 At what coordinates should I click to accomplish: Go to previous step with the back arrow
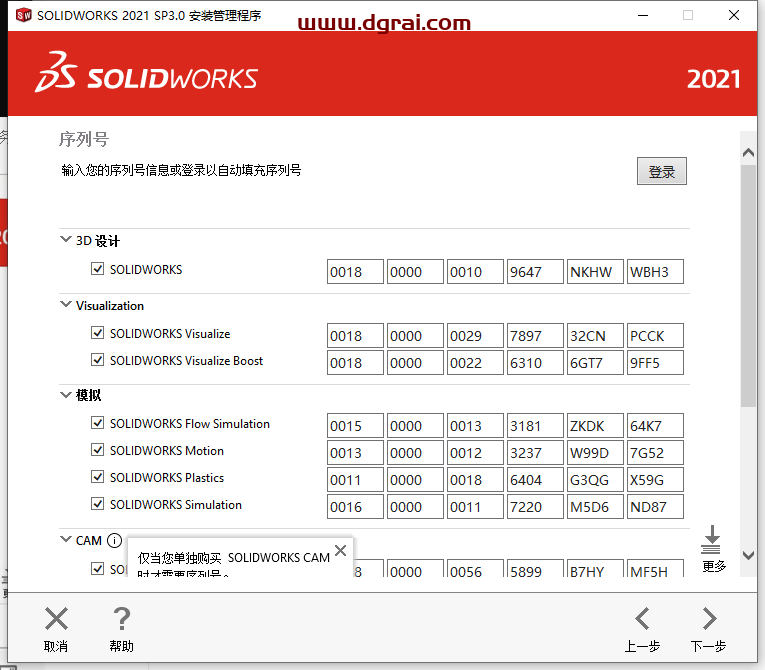(642, 619)
